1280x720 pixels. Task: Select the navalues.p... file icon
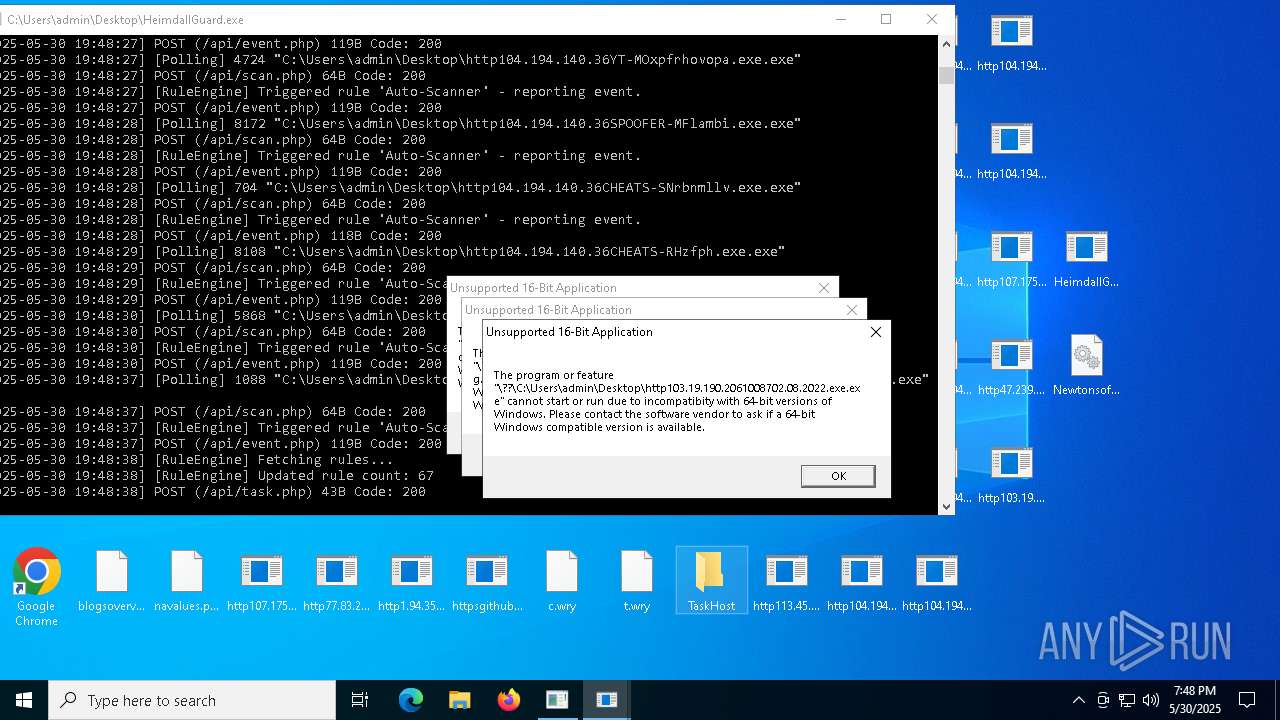click(186, 581)
